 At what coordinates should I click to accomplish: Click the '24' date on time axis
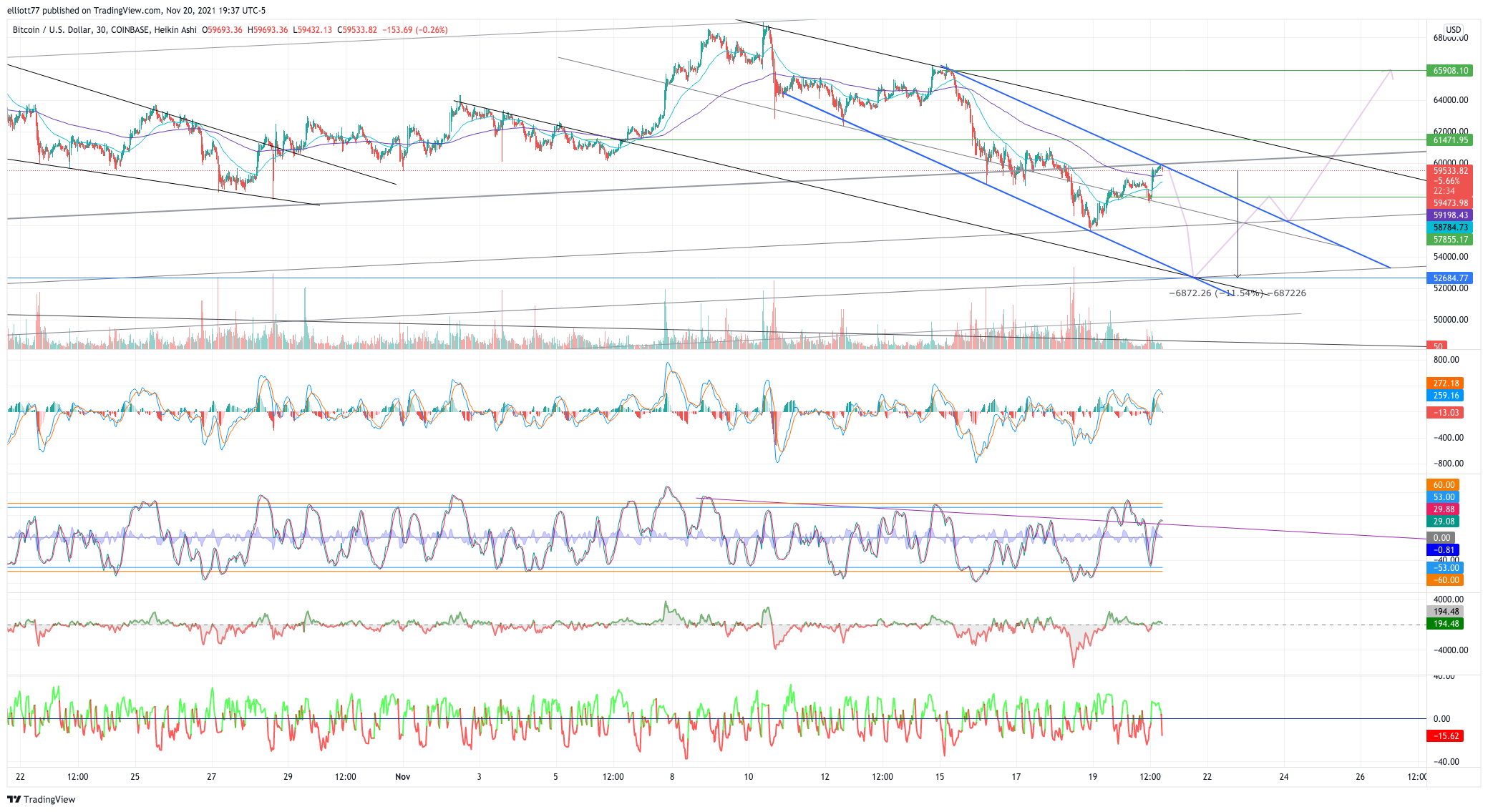(x=1284, y=777)
